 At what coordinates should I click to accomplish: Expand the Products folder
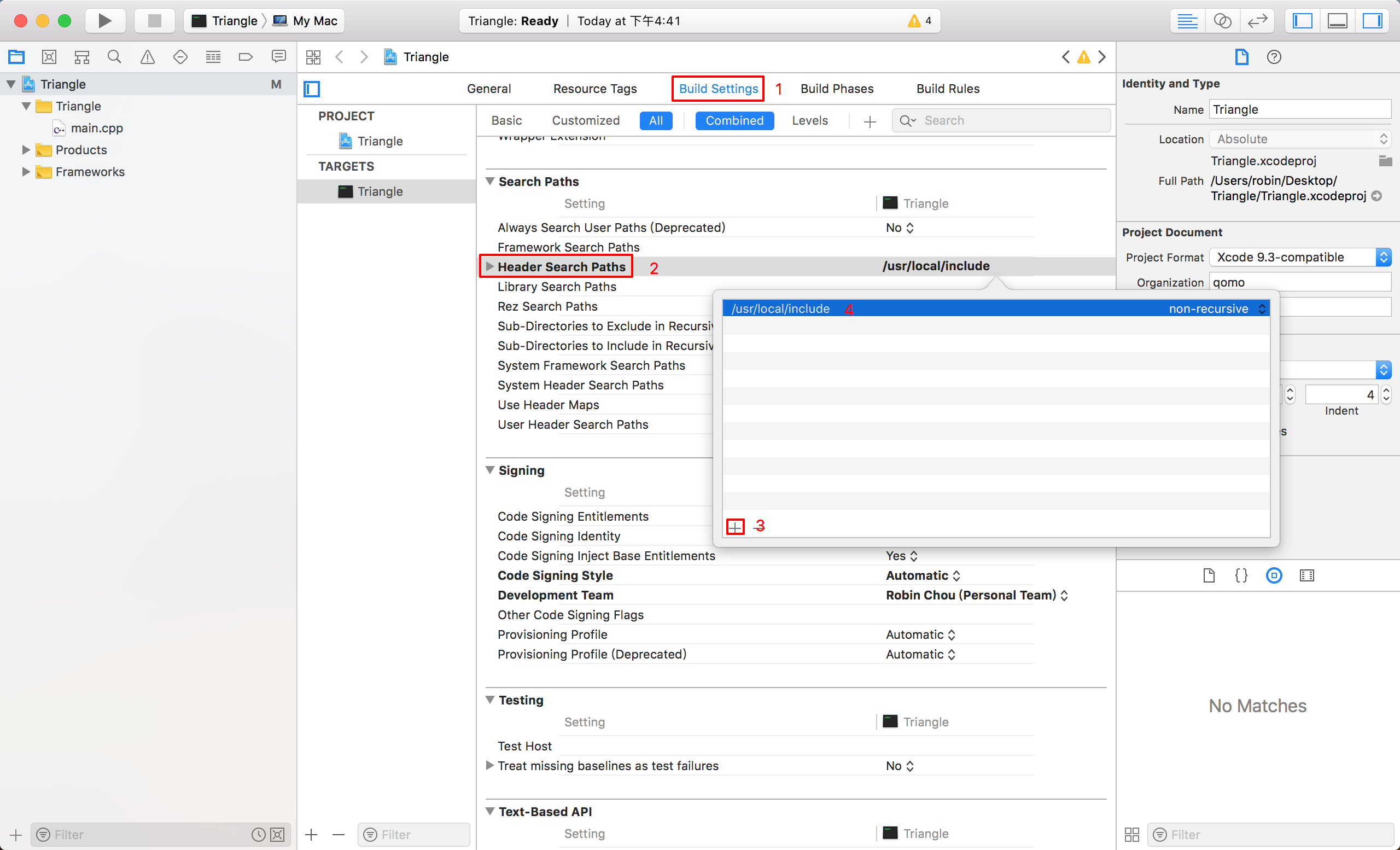(x=26, y=150)
